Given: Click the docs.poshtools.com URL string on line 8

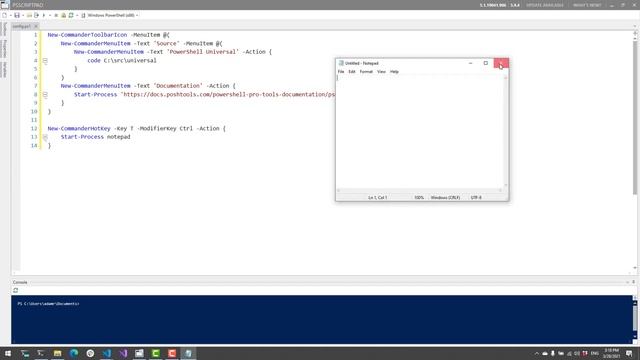Looking at the screenshot, I should (x=228, y=94).
